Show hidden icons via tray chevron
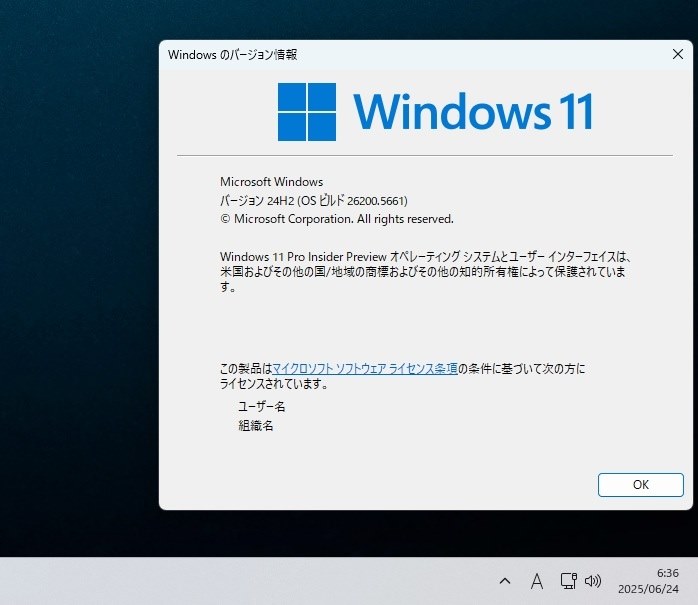This screenshot has width=698, height=605. (x=505, y=581)
